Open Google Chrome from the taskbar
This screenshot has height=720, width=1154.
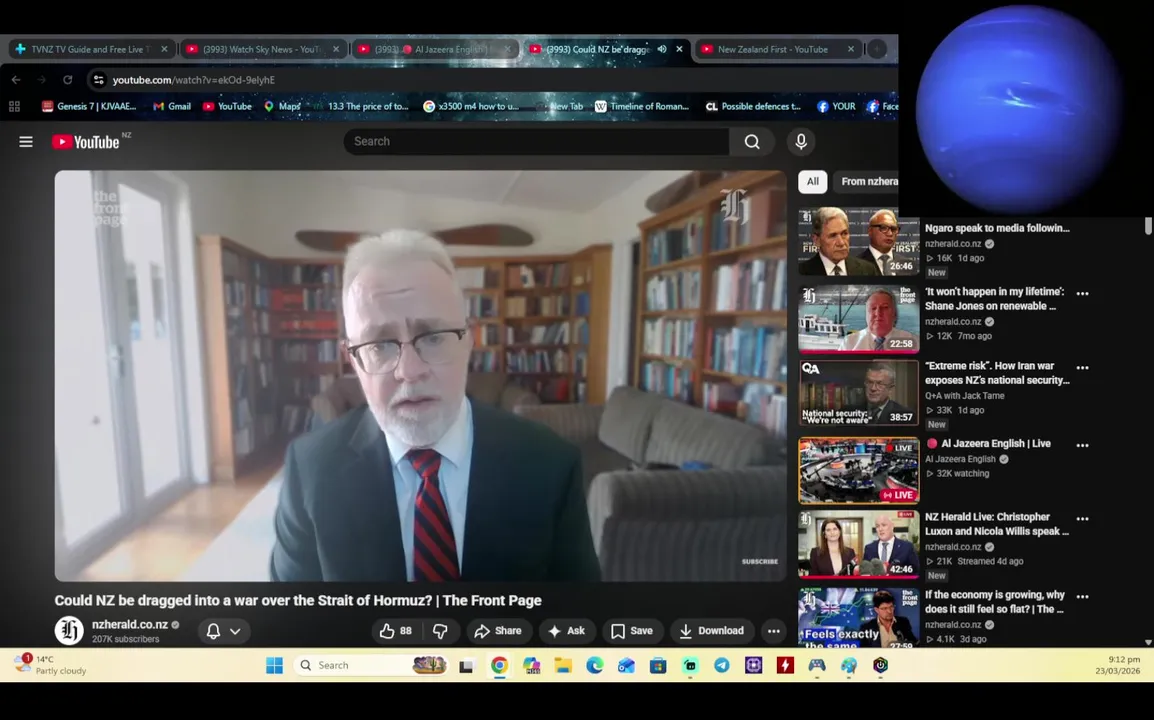[499, 666]
